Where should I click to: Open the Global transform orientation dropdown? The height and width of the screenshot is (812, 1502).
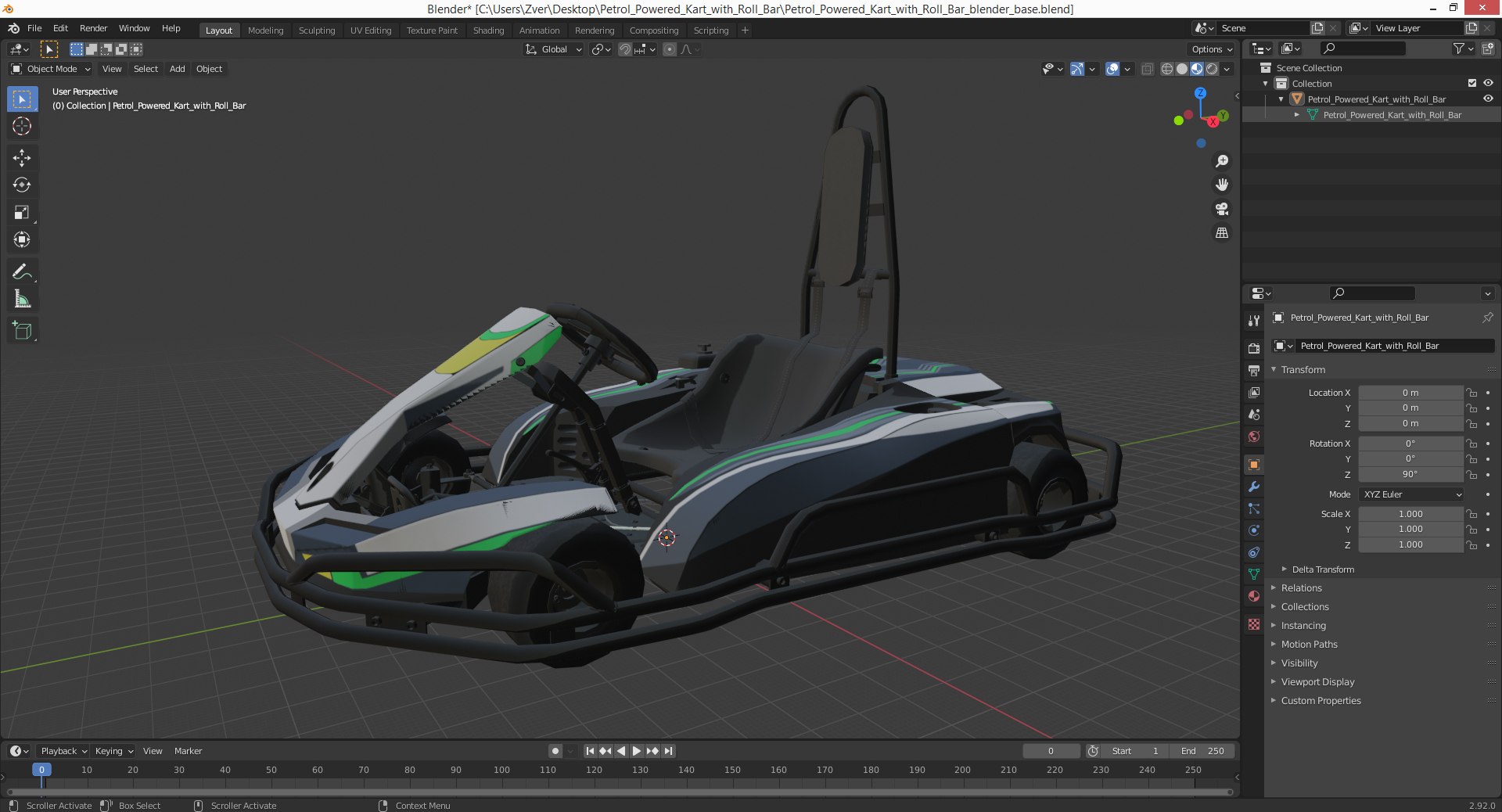554,49
